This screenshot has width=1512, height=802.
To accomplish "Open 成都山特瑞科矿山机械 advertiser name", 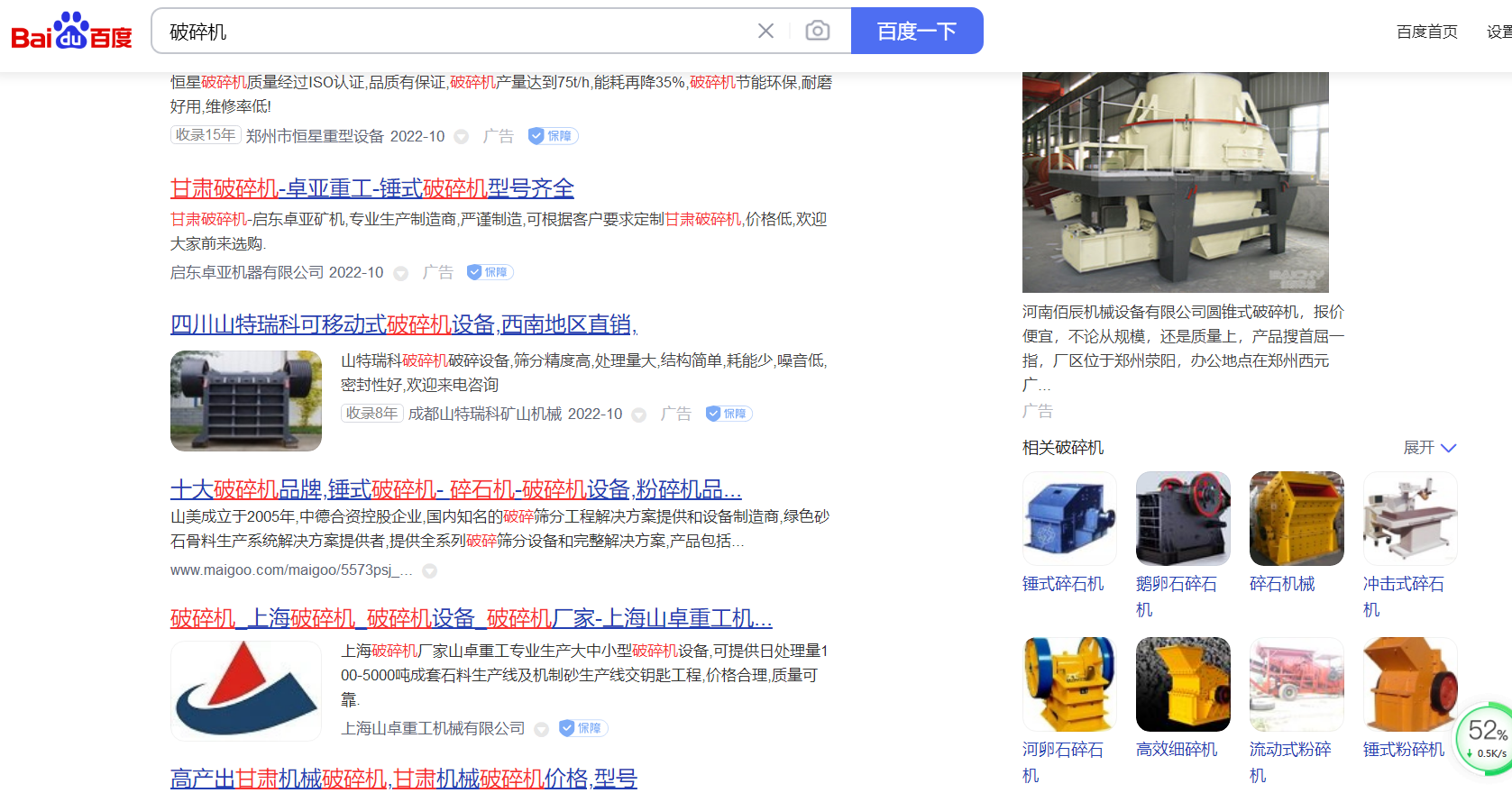I will [485, 414].
